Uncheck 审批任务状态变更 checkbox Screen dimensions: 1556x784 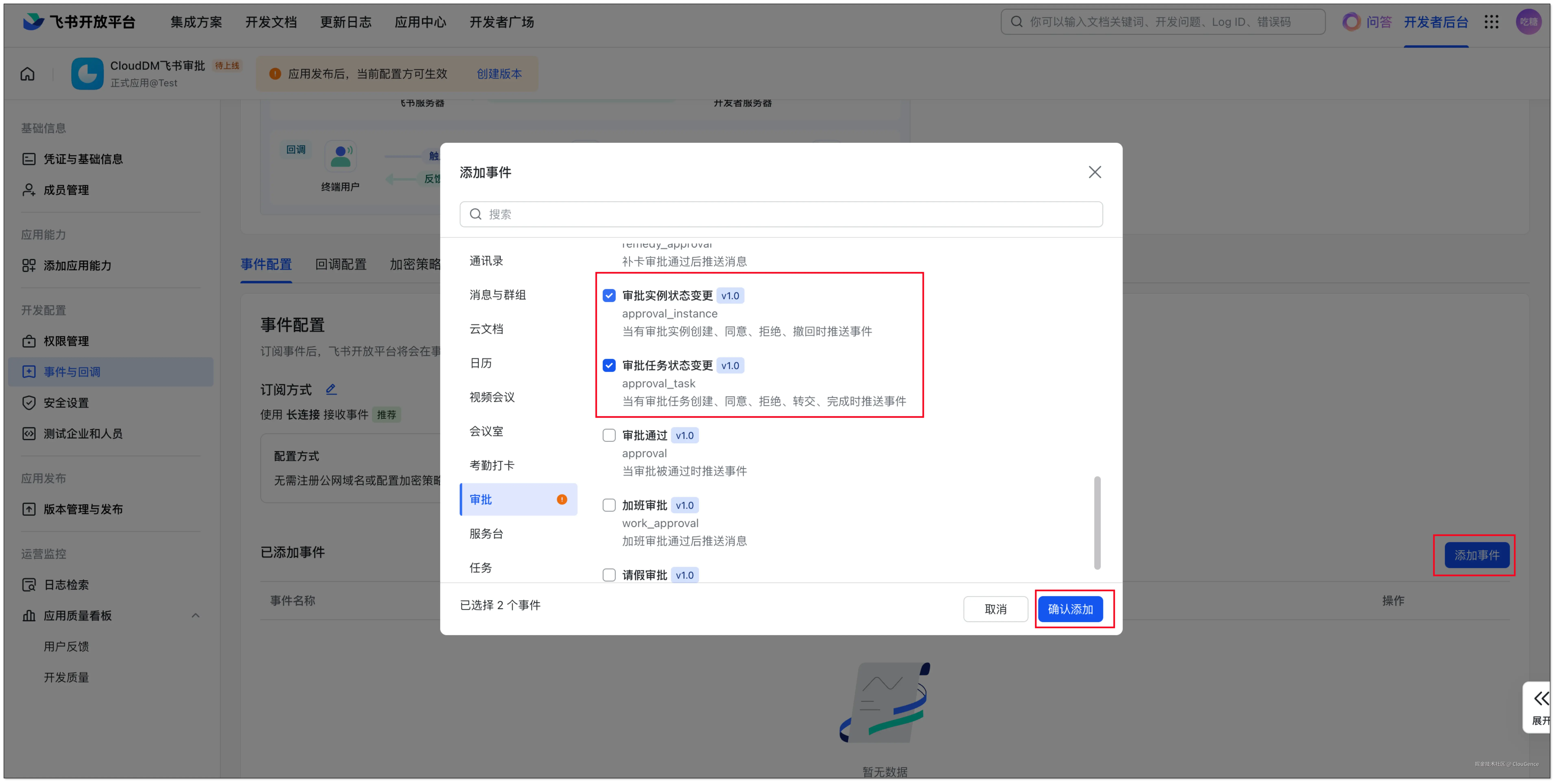point(609,365)
